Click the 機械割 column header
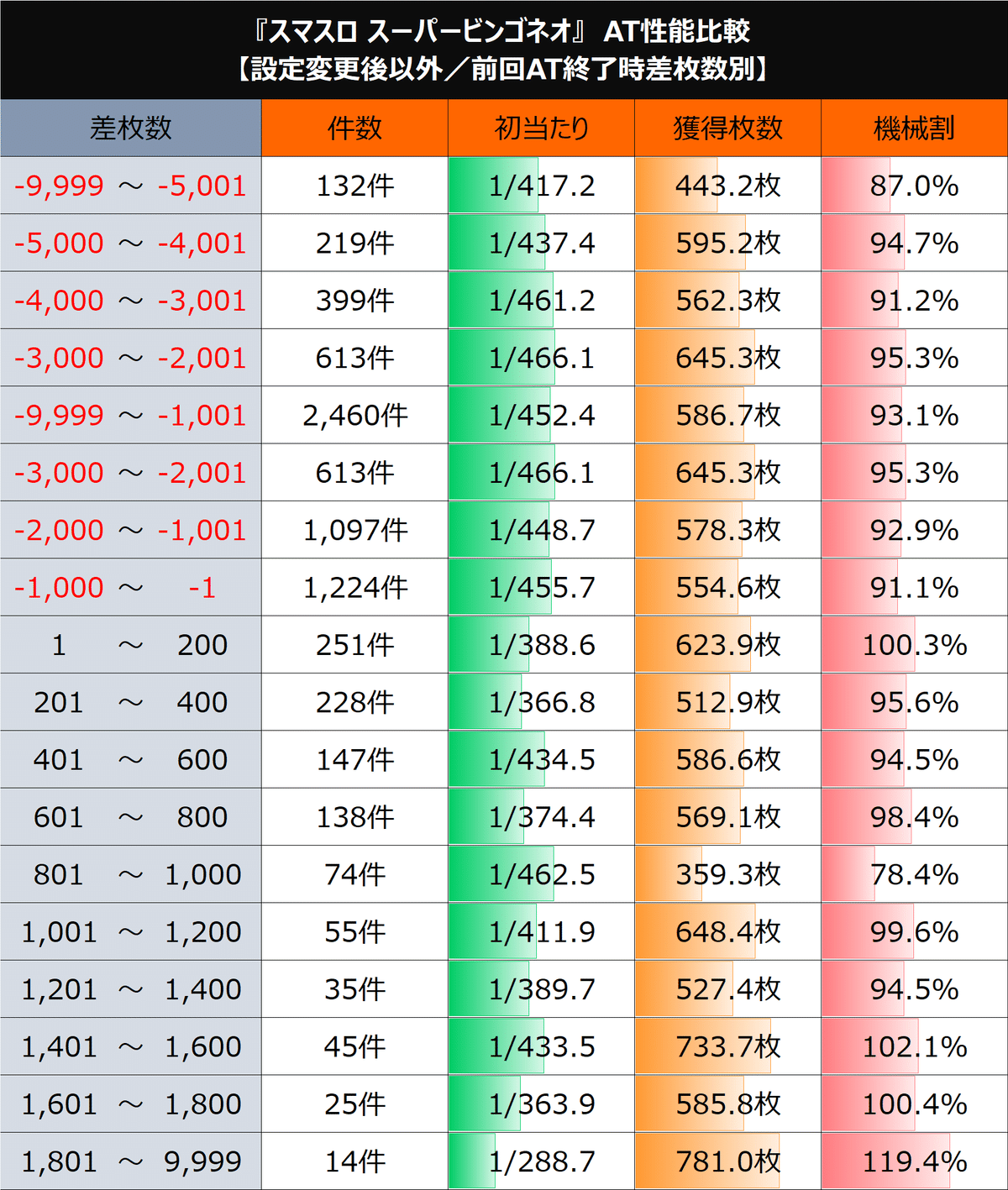The width and height of the screenshot is (1008, 1190). coord(914,128)
